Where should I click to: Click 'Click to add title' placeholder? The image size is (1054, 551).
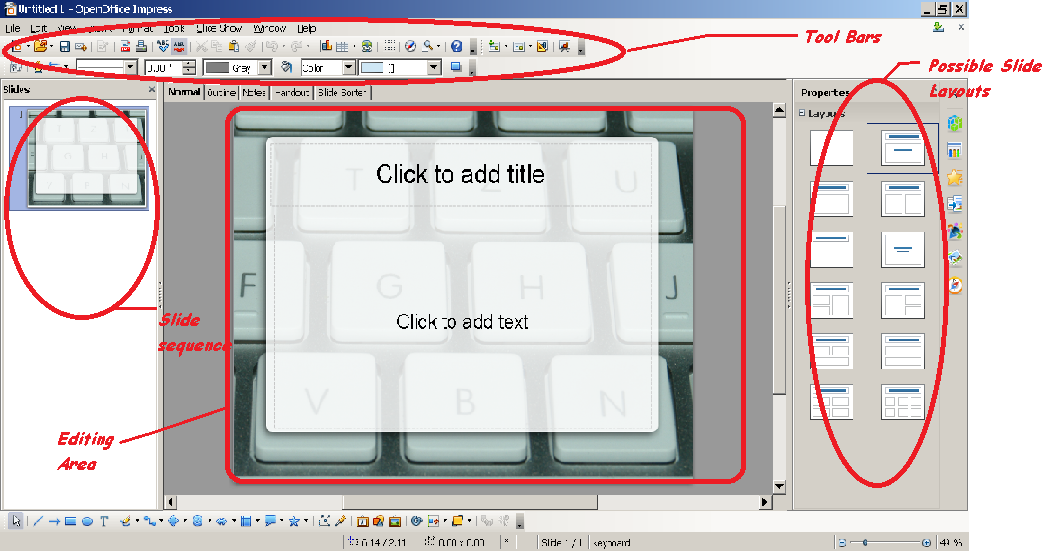(460, 174)
